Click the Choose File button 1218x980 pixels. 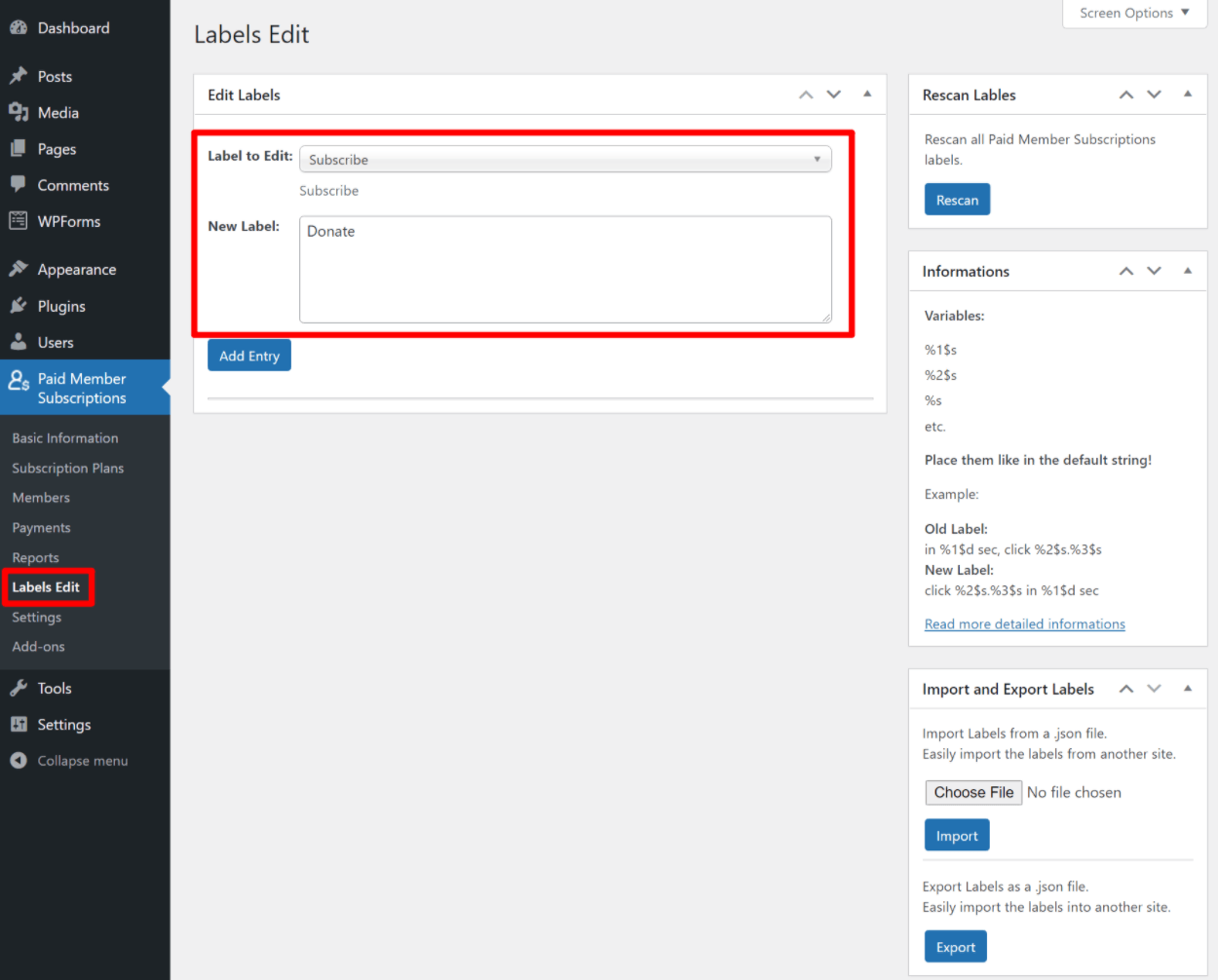click(x=973, y=793)
